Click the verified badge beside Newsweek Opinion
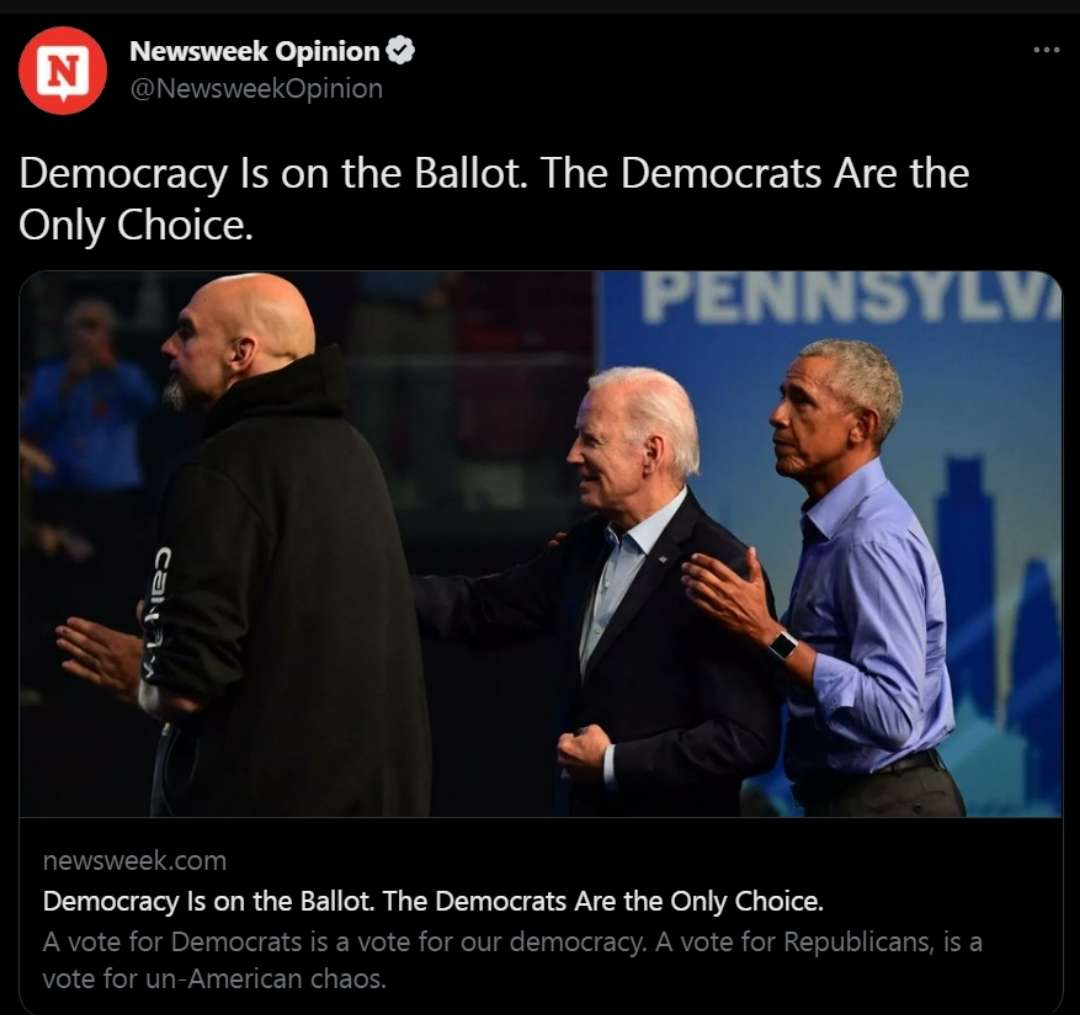 click(x=399, y=52)
